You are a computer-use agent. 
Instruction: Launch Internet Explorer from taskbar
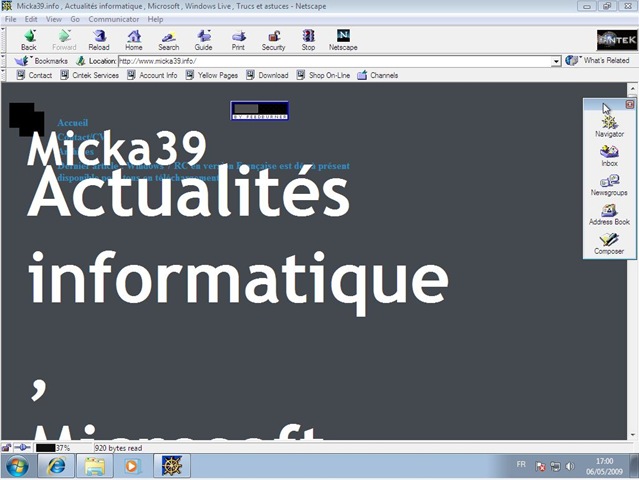click(56, 466)
